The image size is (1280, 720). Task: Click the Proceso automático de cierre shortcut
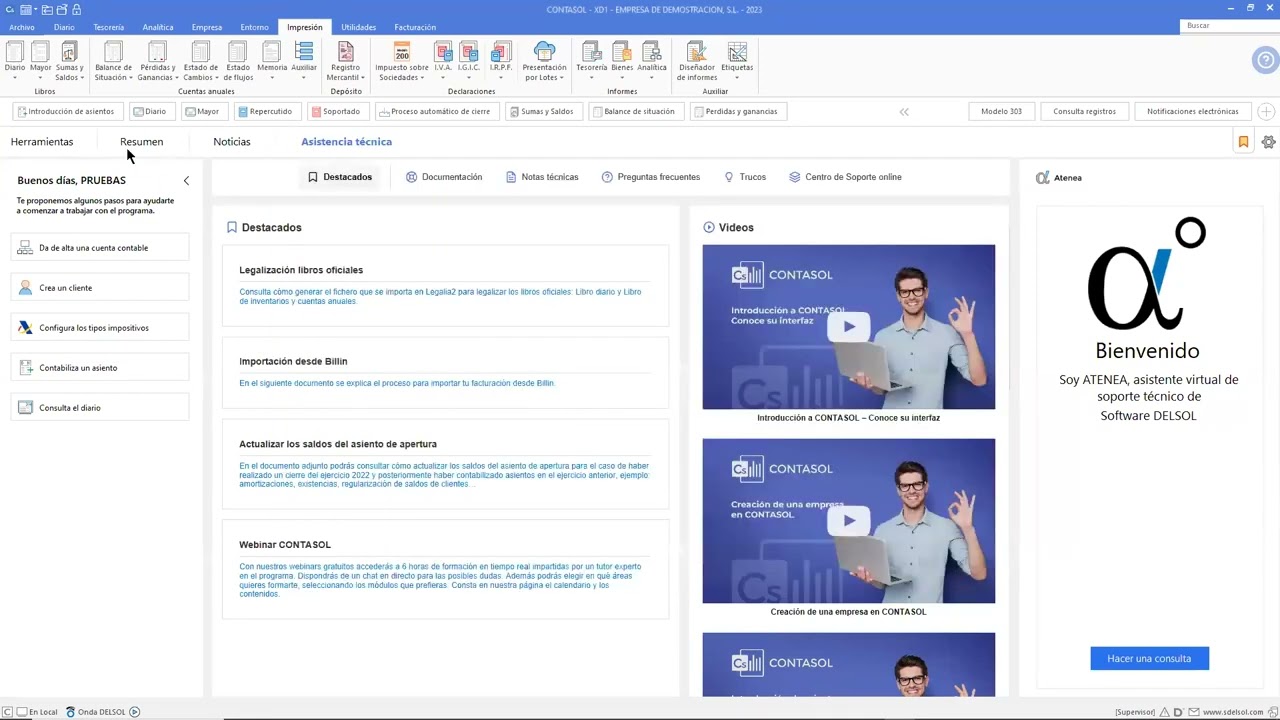435,112
